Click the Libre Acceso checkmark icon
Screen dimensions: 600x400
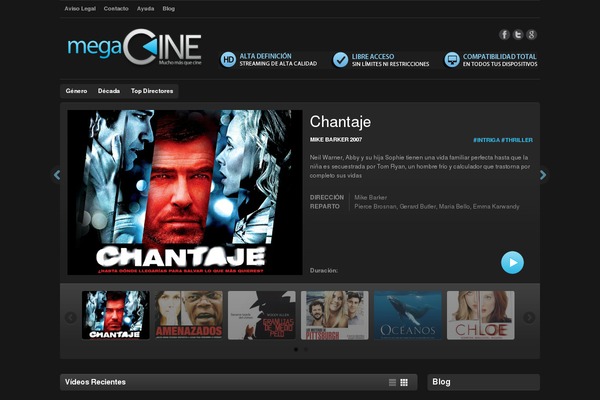click(x=340, y=60)
